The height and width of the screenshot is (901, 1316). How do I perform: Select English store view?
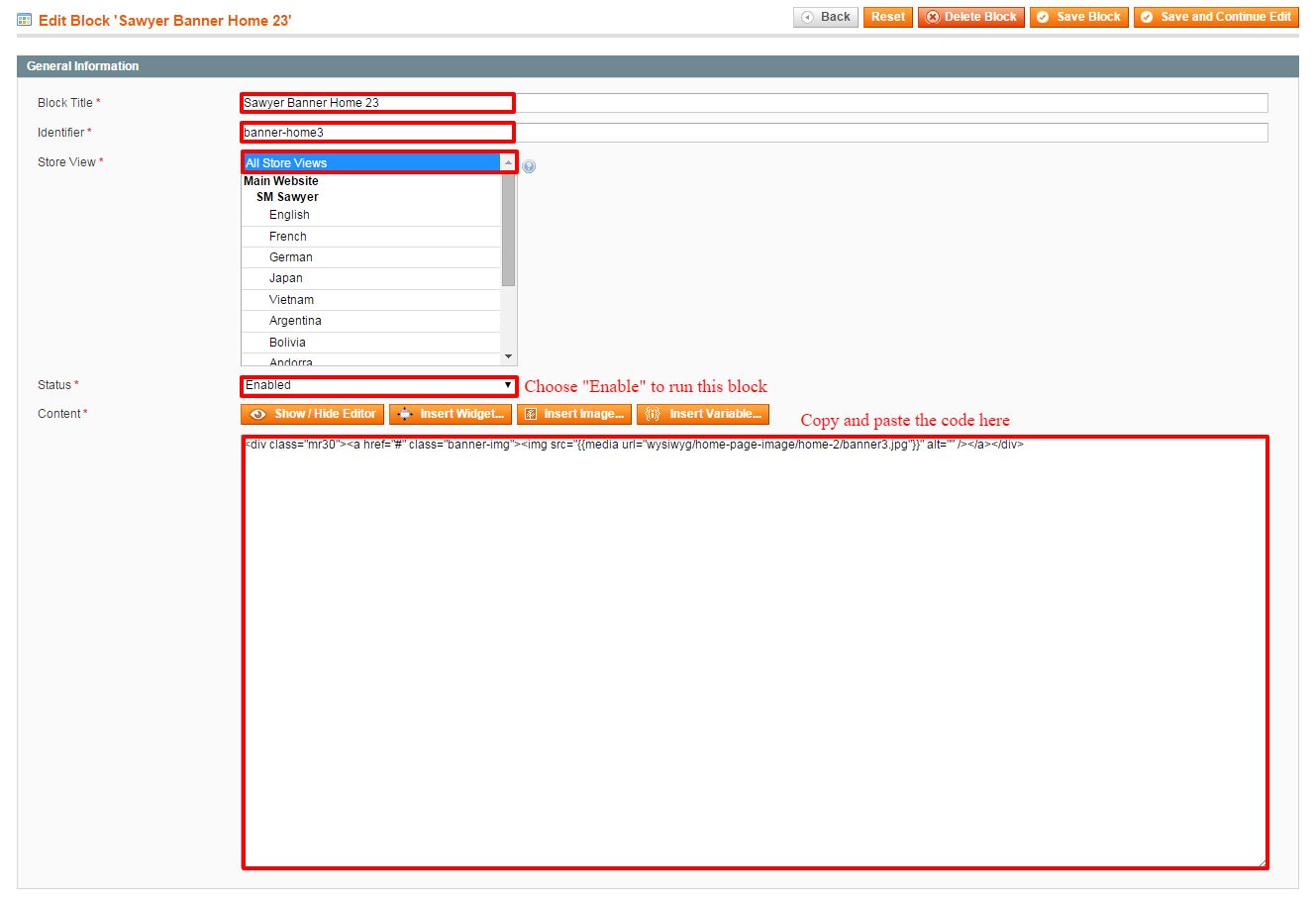coord(371,215)
